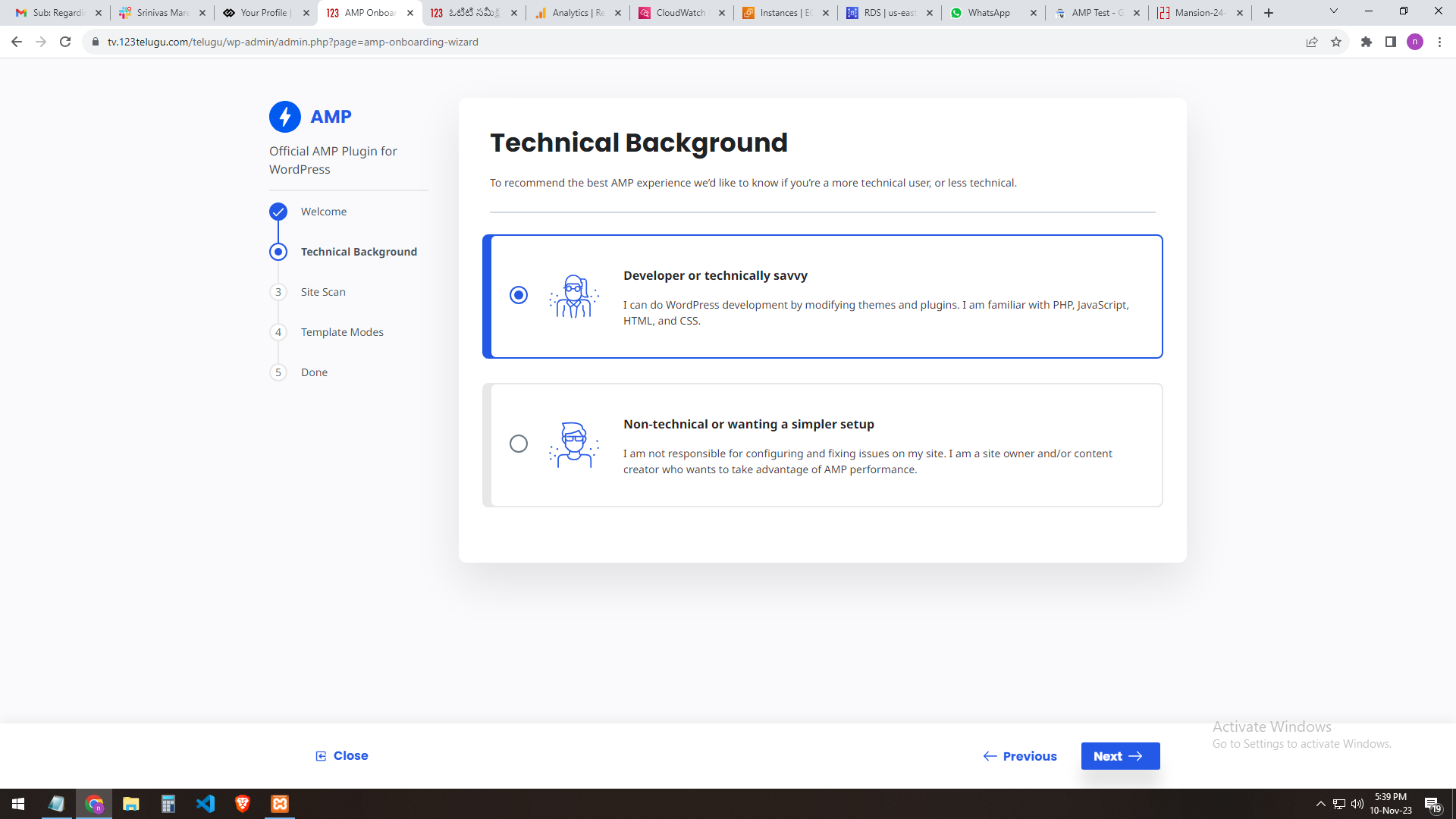
Task: Go back with the Previous link
Action: coord(1020,756)
